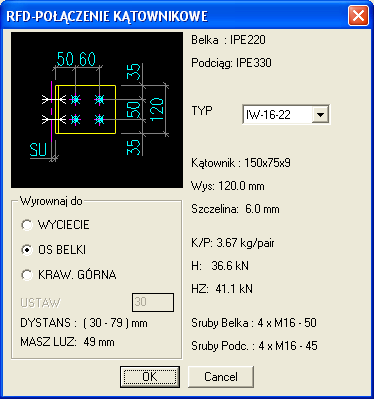Click the dialog title RFD-POŁĄCZENIE KĄTOWNIKOWE

(107, 16)
